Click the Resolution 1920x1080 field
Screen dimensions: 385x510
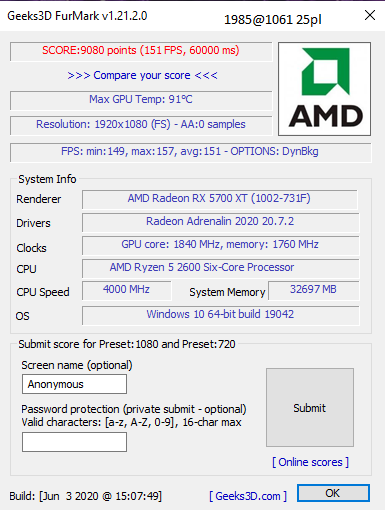coord(141,125)
